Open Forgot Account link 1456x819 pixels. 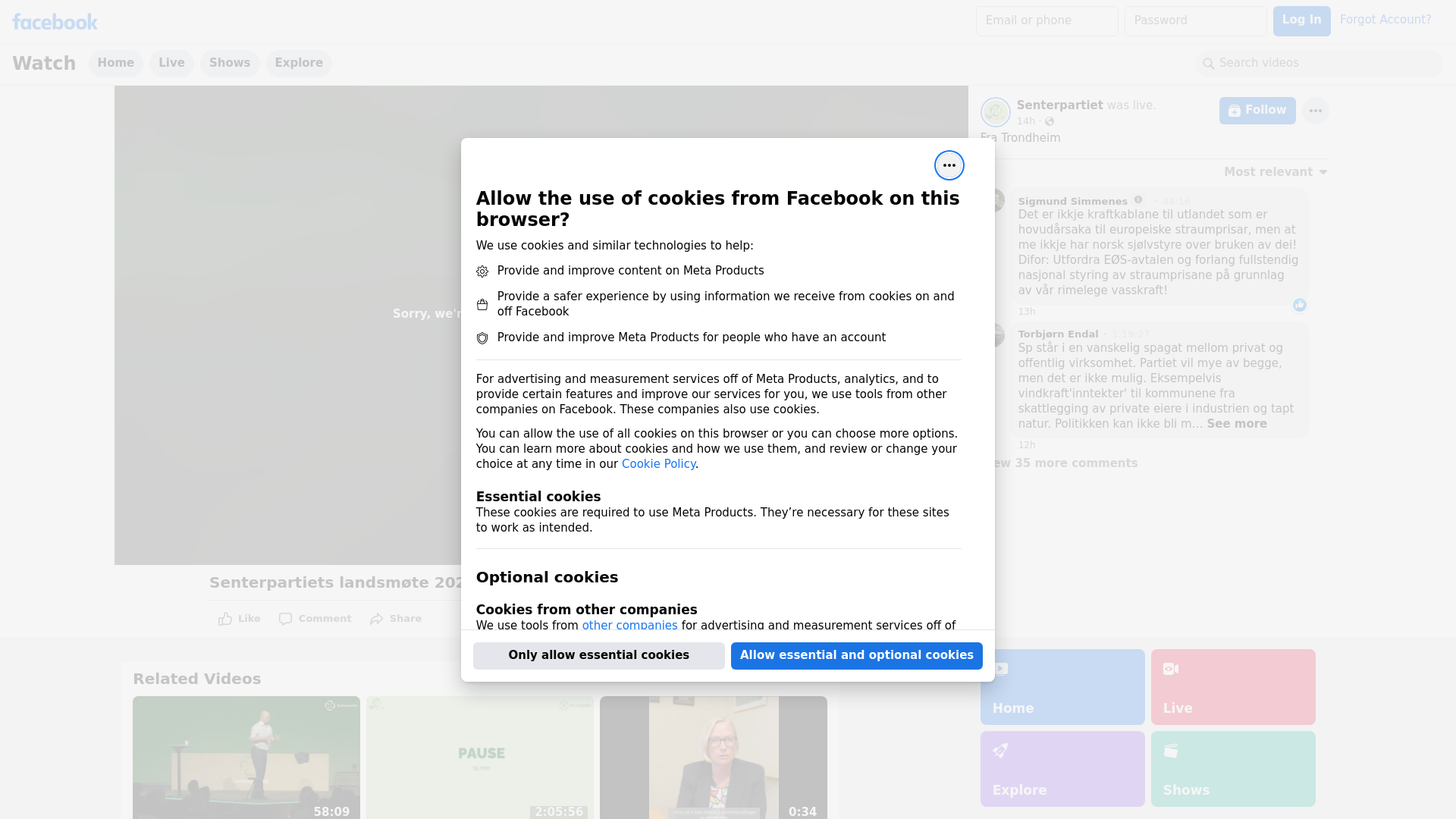tap(1385, 20)
